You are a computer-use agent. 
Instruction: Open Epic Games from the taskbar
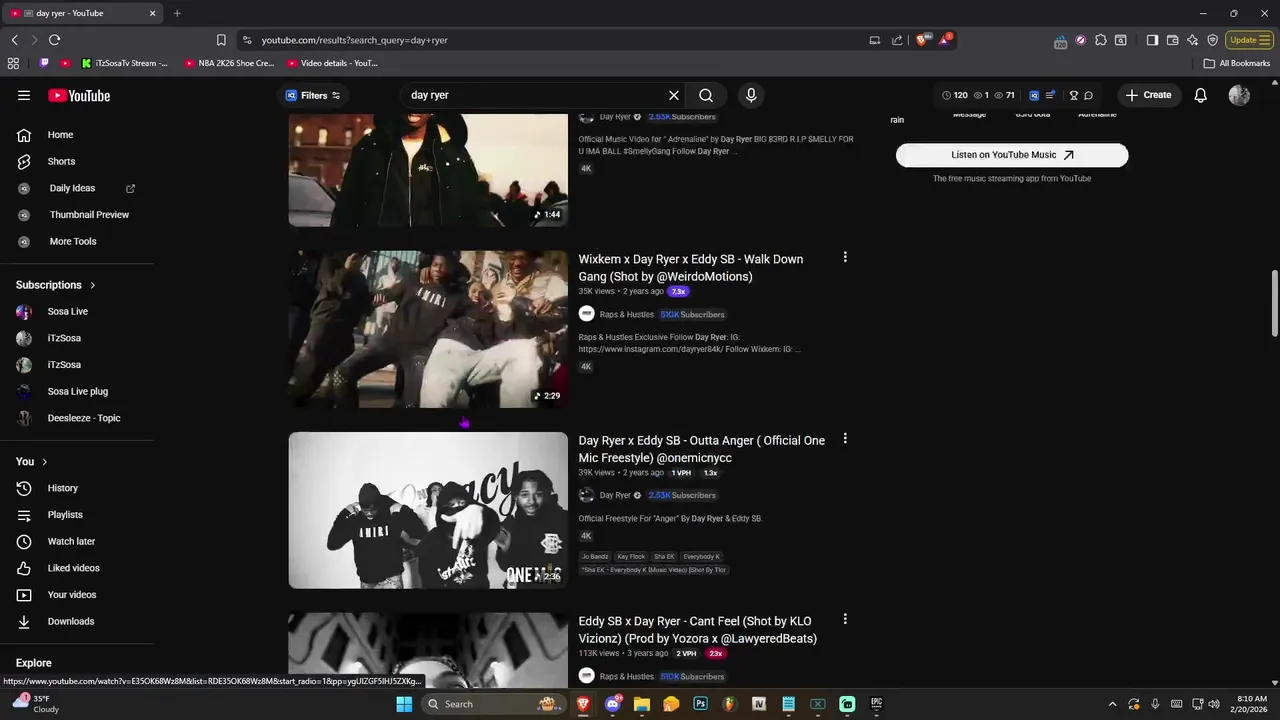click(876, 704)
